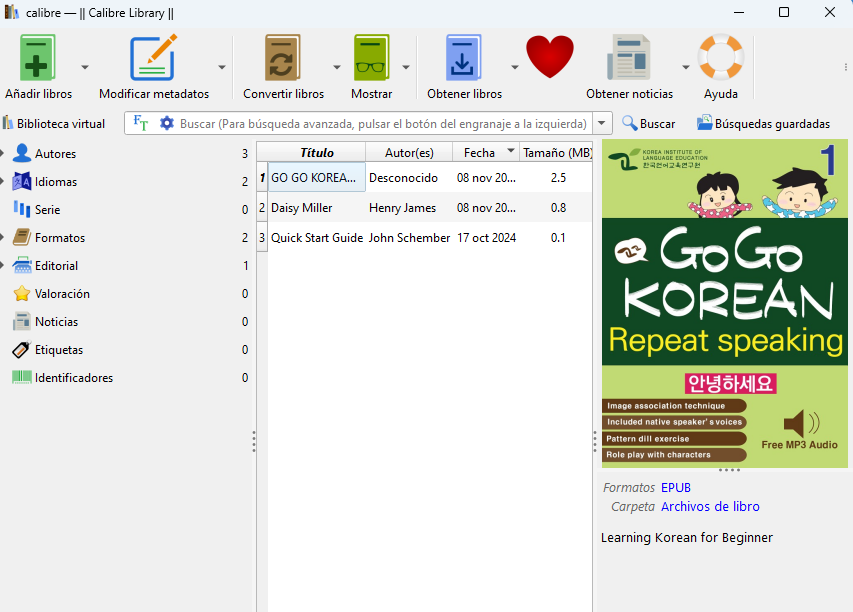
Task: Click the Ayuda lifebuoy icon
Action: click(x=721, y=57)
